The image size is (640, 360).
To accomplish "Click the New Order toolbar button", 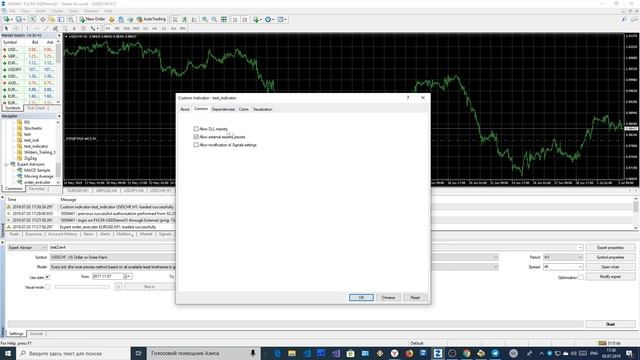I will point(92,19).
